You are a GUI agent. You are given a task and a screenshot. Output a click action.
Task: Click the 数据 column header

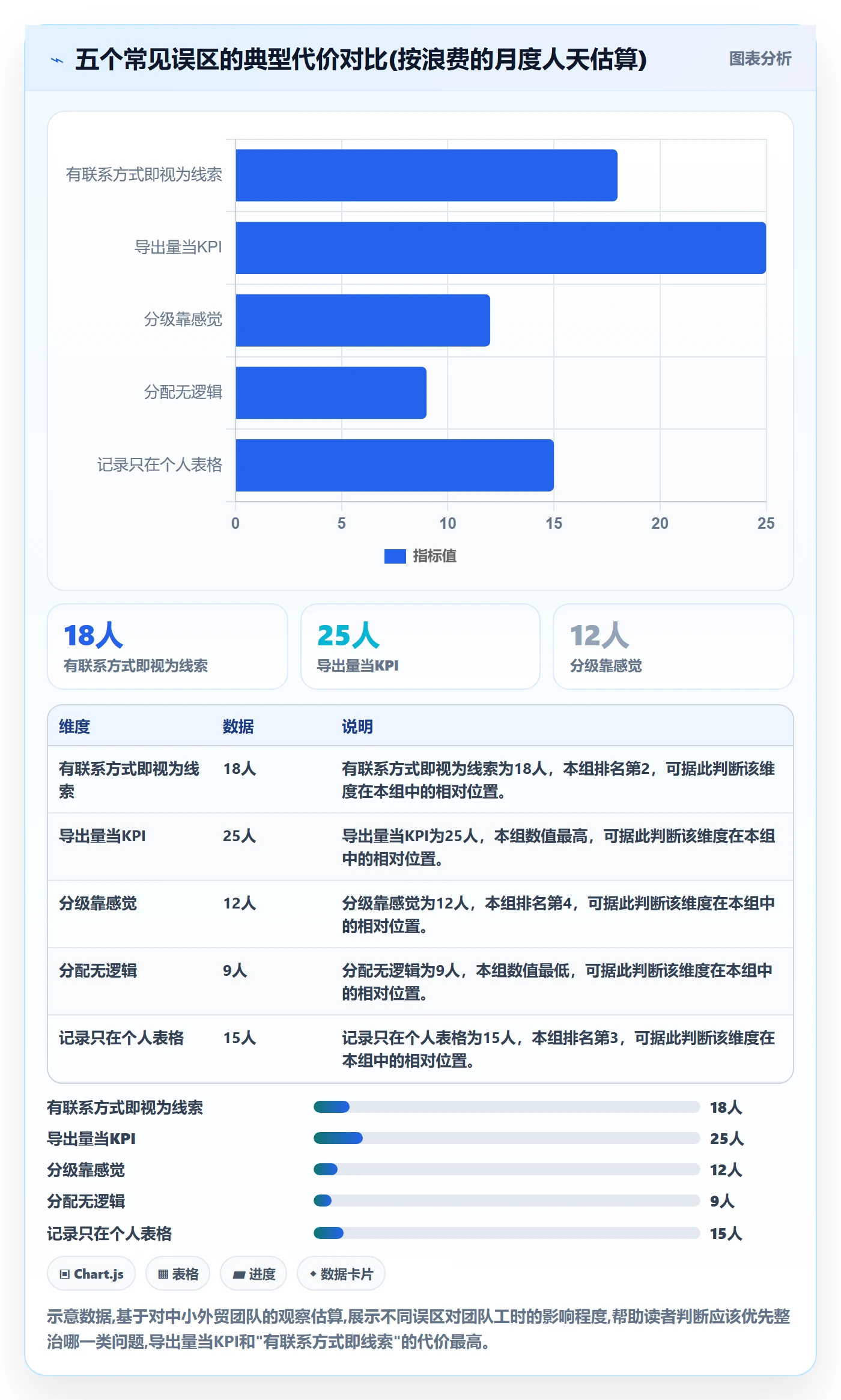(x=238, y=726)
